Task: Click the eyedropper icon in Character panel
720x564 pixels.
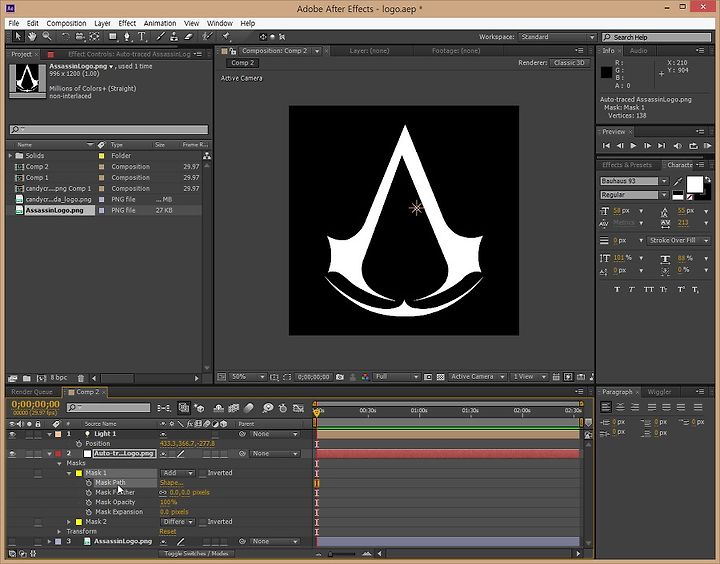Action: pos(678,182)
